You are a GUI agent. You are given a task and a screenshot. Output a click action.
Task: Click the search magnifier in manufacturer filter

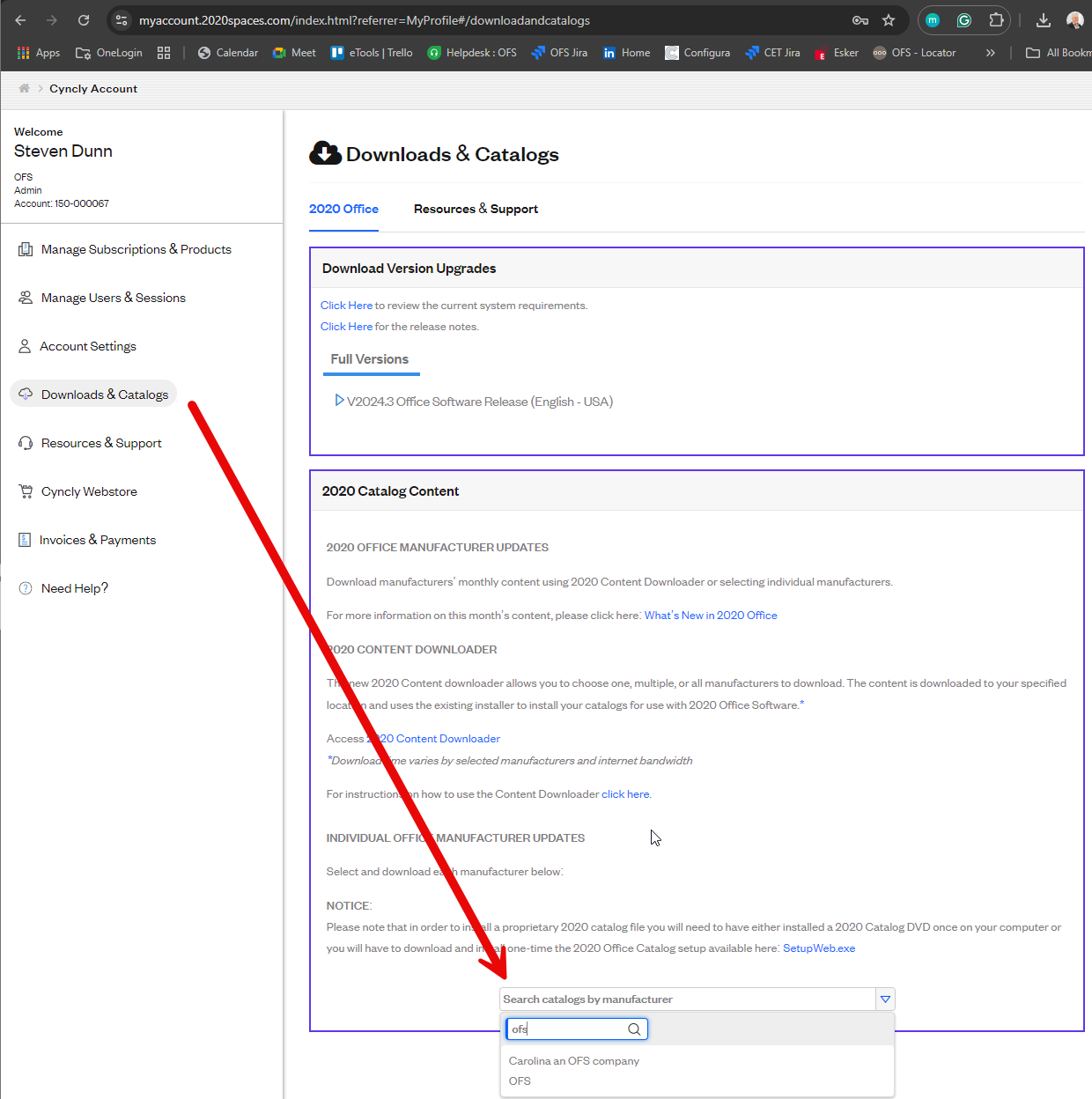point(634,1029)
